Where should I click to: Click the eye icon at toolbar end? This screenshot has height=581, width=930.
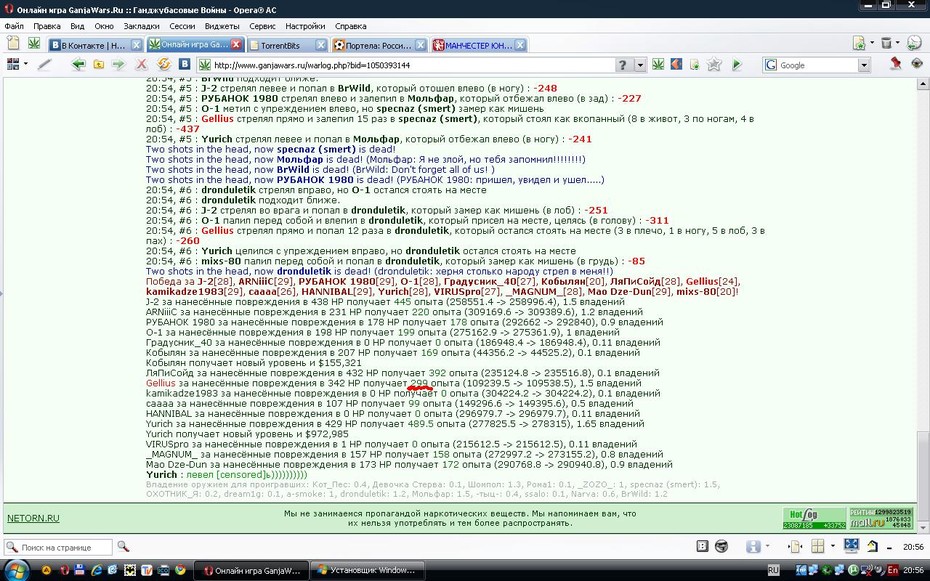tap(916, 63)
